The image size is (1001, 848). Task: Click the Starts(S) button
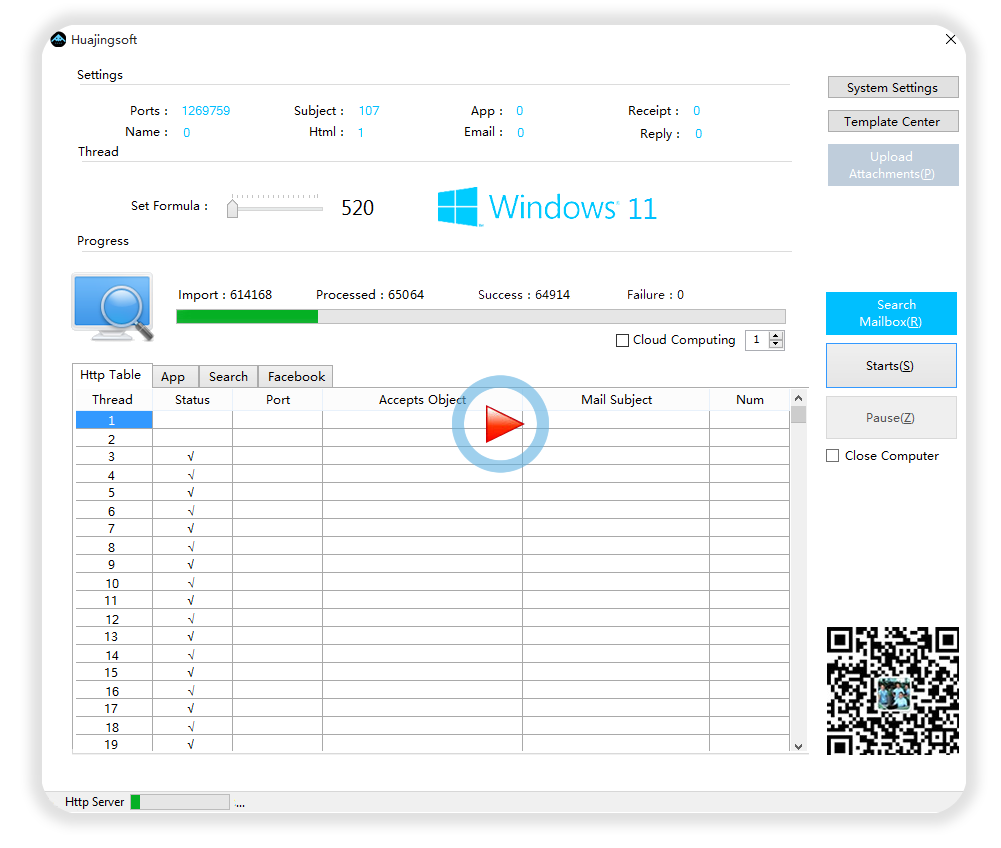click(891, 366)
